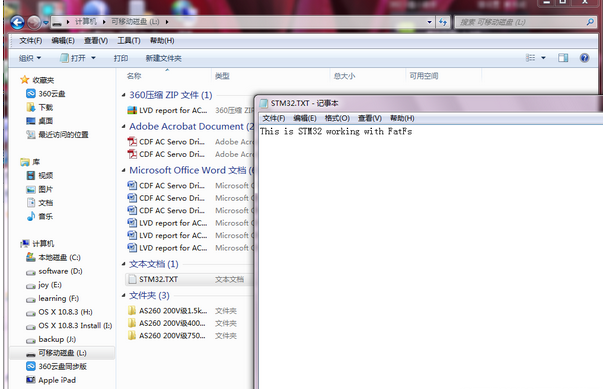Open the 编辑(E) menu in Explorer
The height and width of the screenshot is (389, 604).
click(x=63, y=40)
